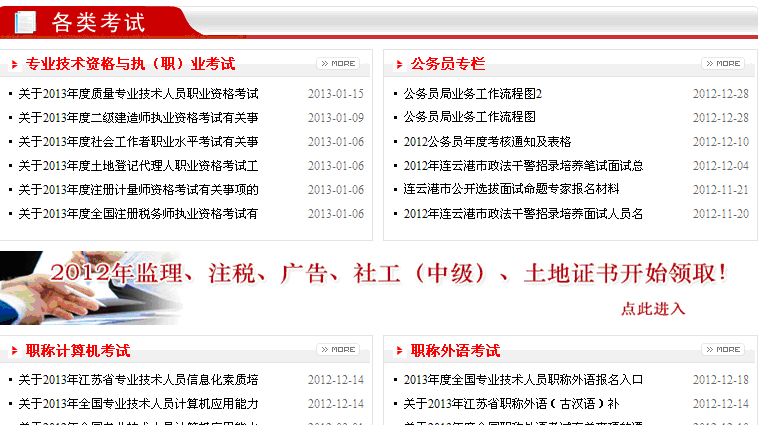Viewport: 759px width, 425px height.
Task: Open MORE for 公务员专栏 section
Action: 721,64
